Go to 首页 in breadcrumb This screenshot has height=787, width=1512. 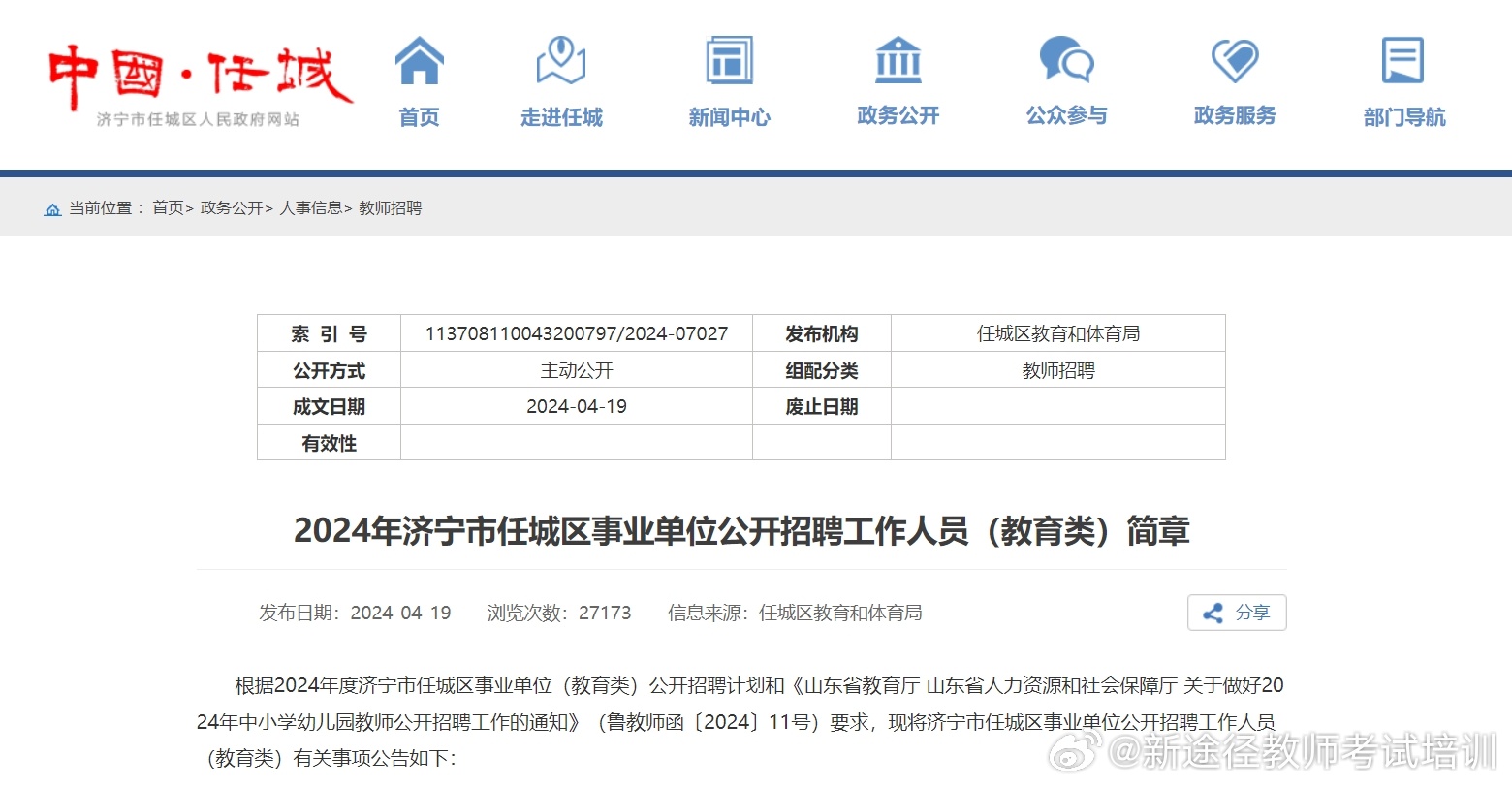click(168, 208)
